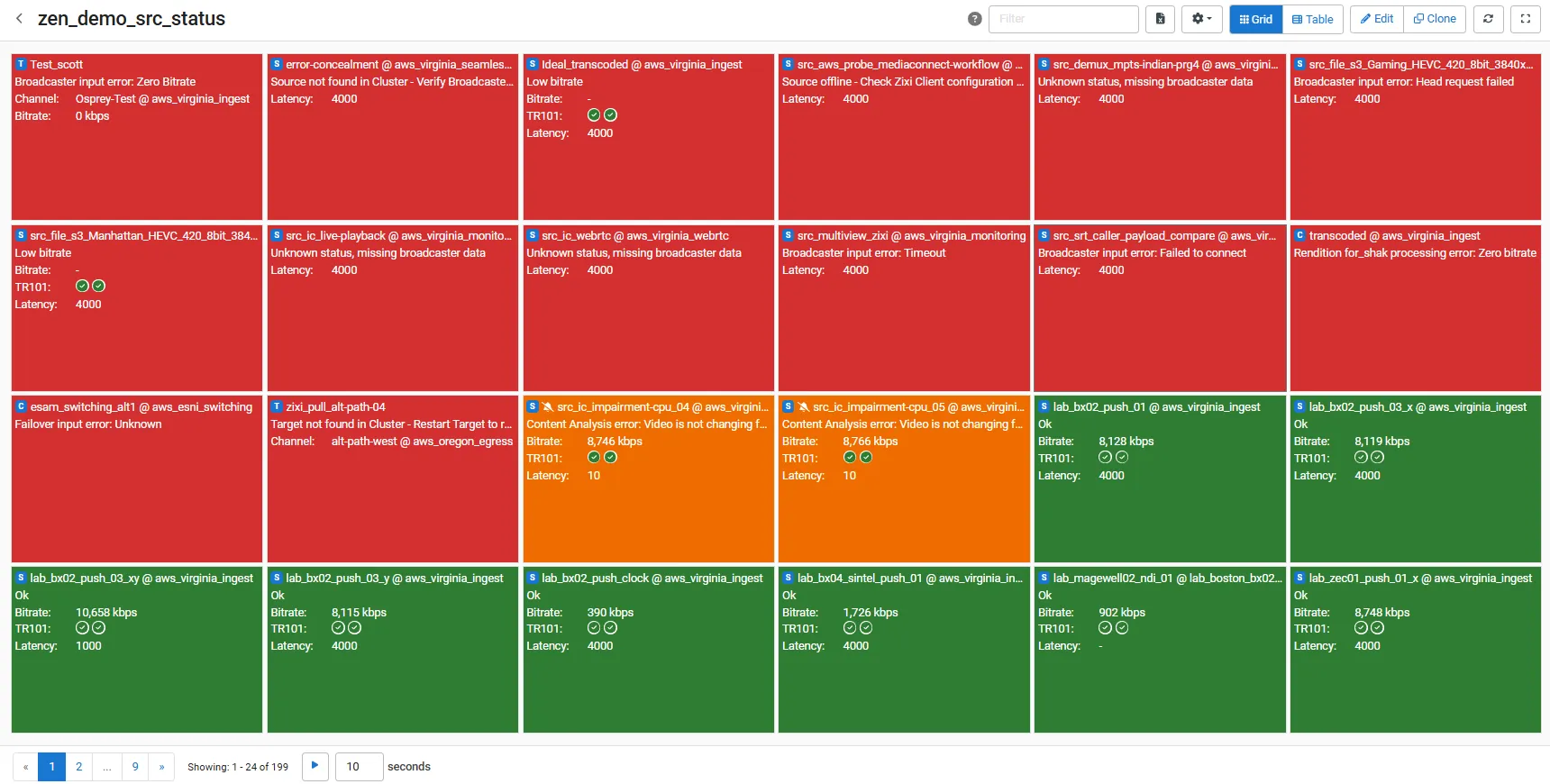1550x784 pixels.
Task: Click the S badge on src_ic_webrtc card
Action: (533, 235)
